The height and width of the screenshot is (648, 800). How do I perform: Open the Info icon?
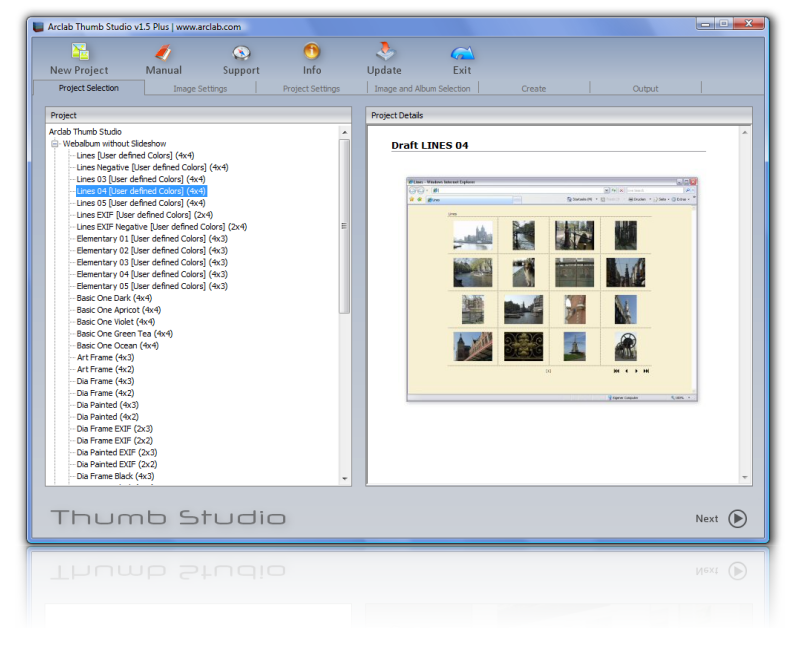pyautogui.click(x=312, y=51)
